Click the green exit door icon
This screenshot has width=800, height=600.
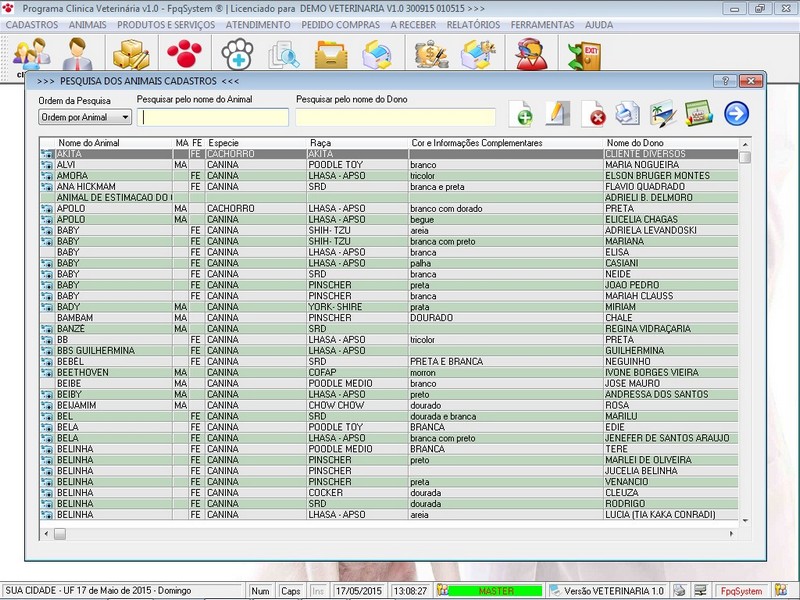click(583, 54)
